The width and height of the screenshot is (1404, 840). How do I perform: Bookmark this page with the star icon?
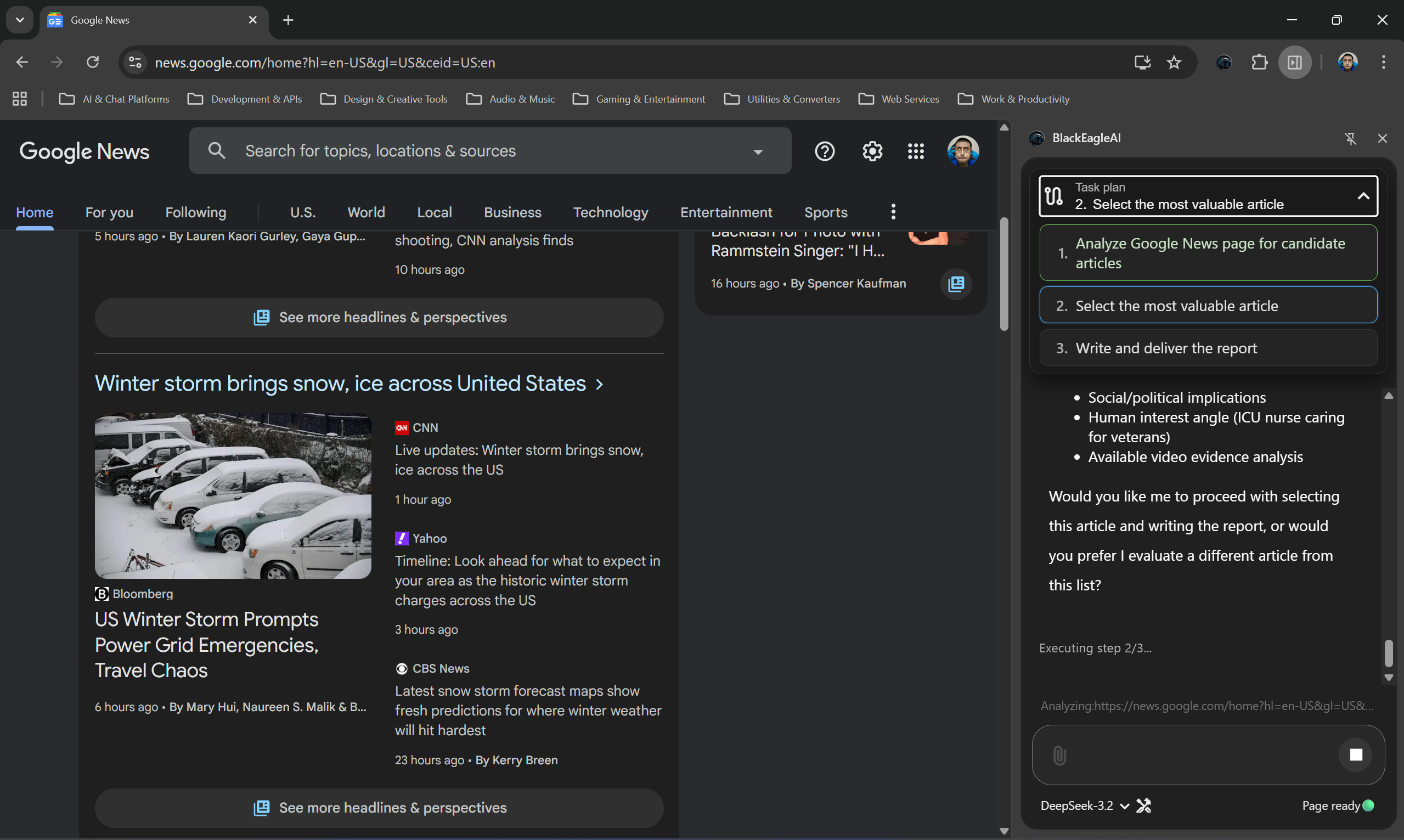[x=1174, y=62]
